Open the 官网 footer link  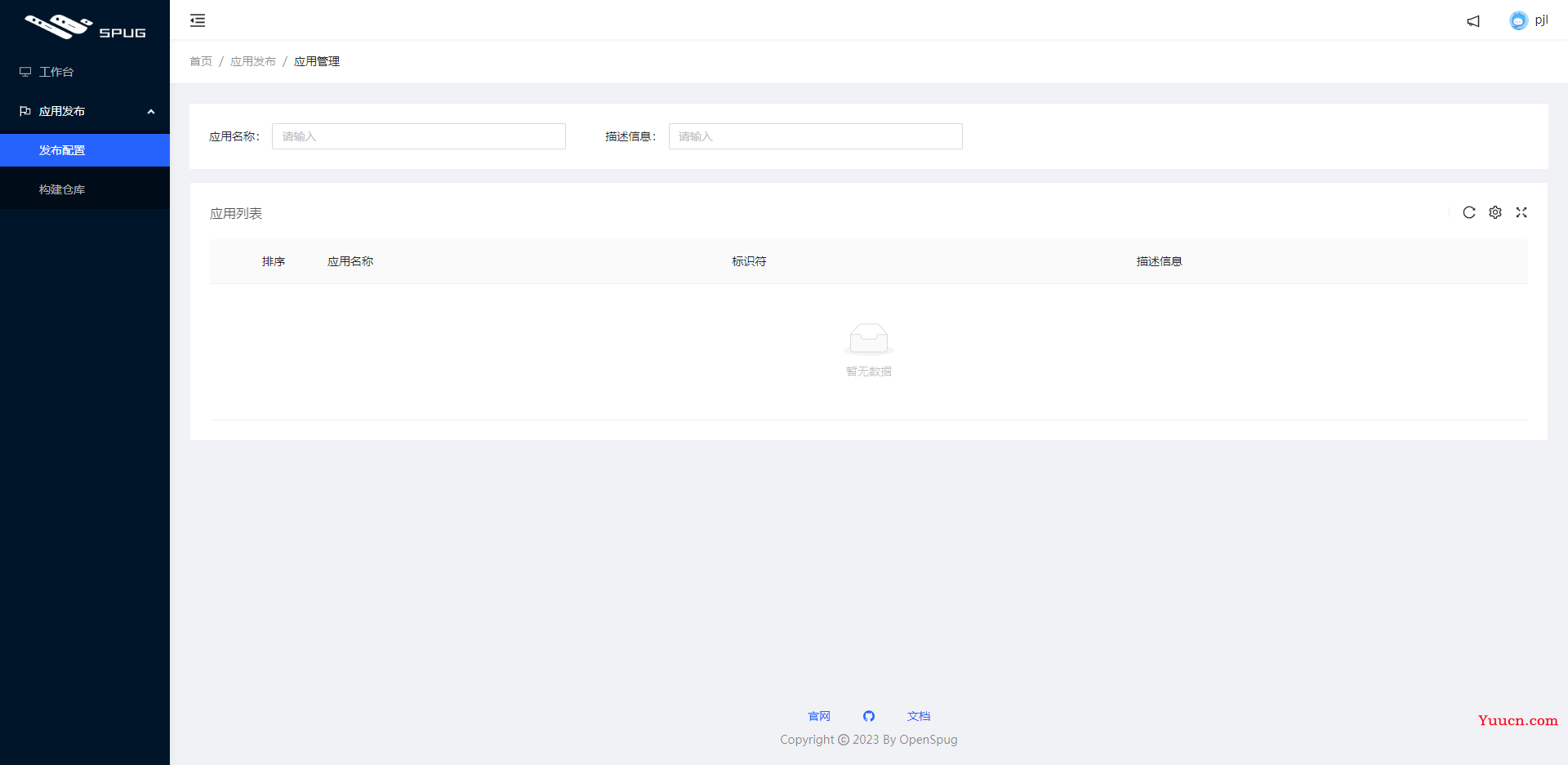click(819, 716)
